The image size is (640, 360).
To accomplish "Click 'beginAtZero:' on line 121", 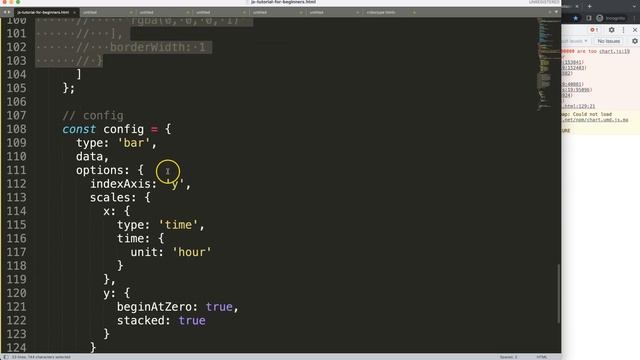I will pos(158,307).
